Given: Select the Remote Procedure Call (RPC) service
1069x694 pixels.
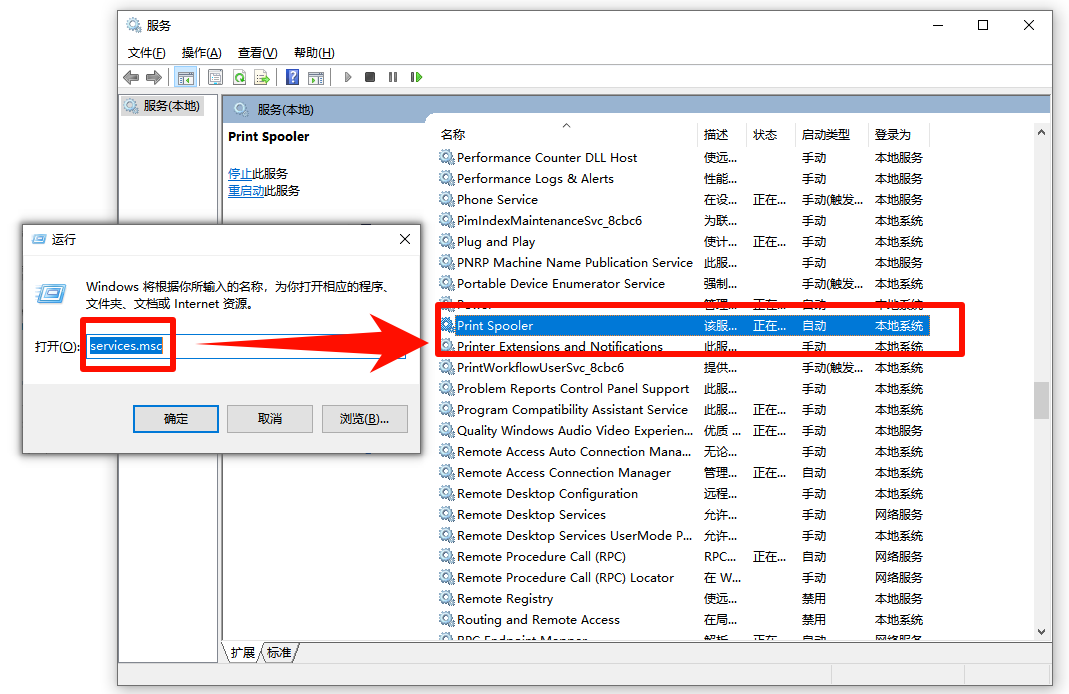Looking at the screenshot, I should pyautogui.click(x=541, y=556).
